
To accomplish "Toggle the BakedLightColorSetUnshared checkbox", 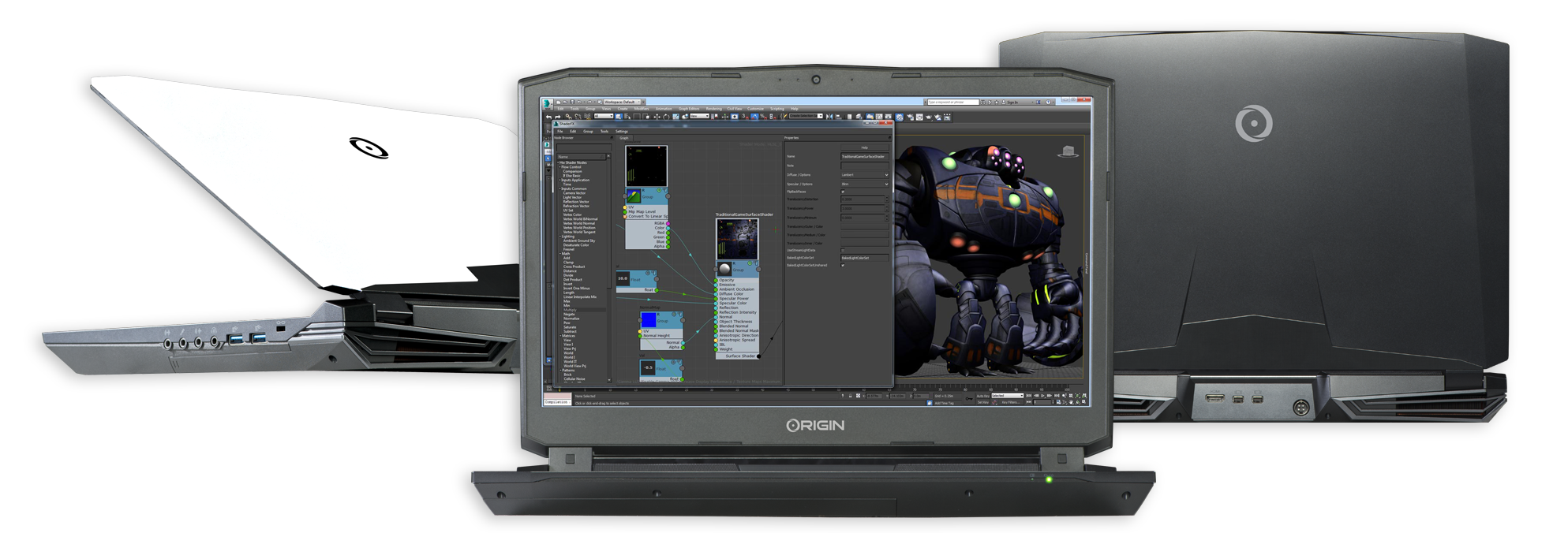I will click(x=843, y=266).
